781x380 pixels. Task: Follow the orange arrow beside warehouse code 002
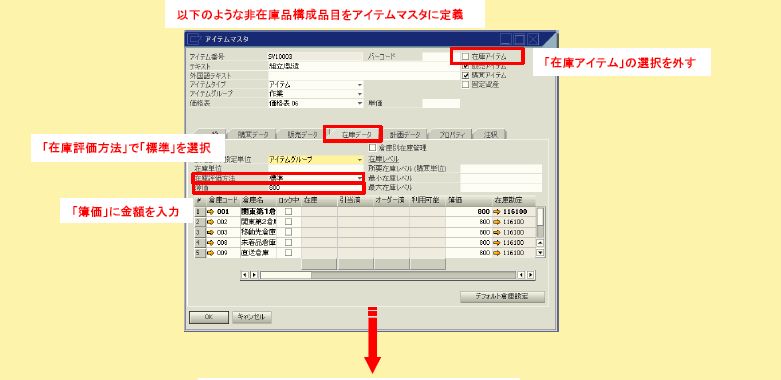click(210, 222)
